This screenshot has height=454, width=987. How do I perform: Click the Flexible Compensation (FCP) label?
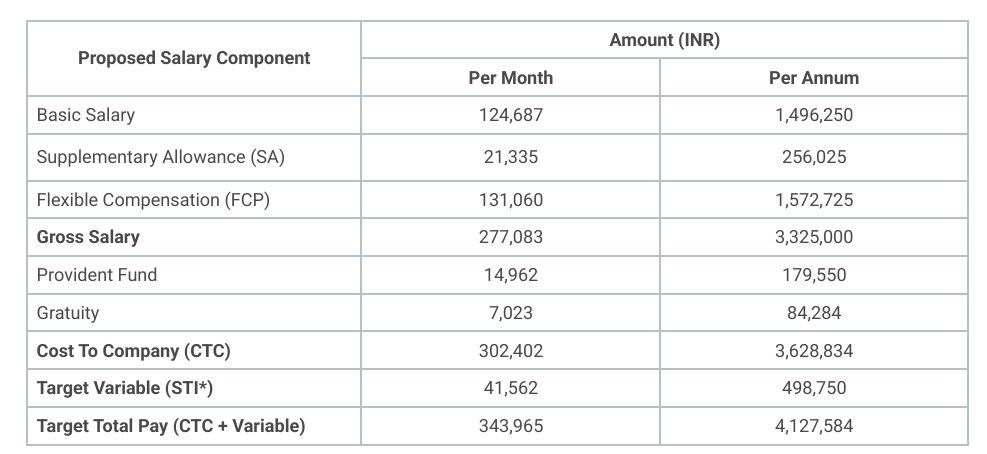pos(153,200)
